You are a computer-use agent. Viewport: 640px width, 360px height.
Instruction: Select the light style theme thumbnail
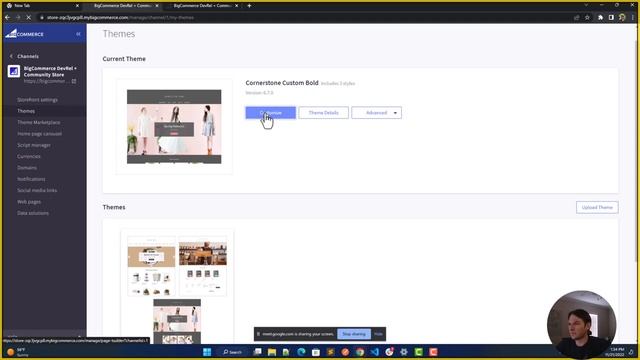(151, 266)
